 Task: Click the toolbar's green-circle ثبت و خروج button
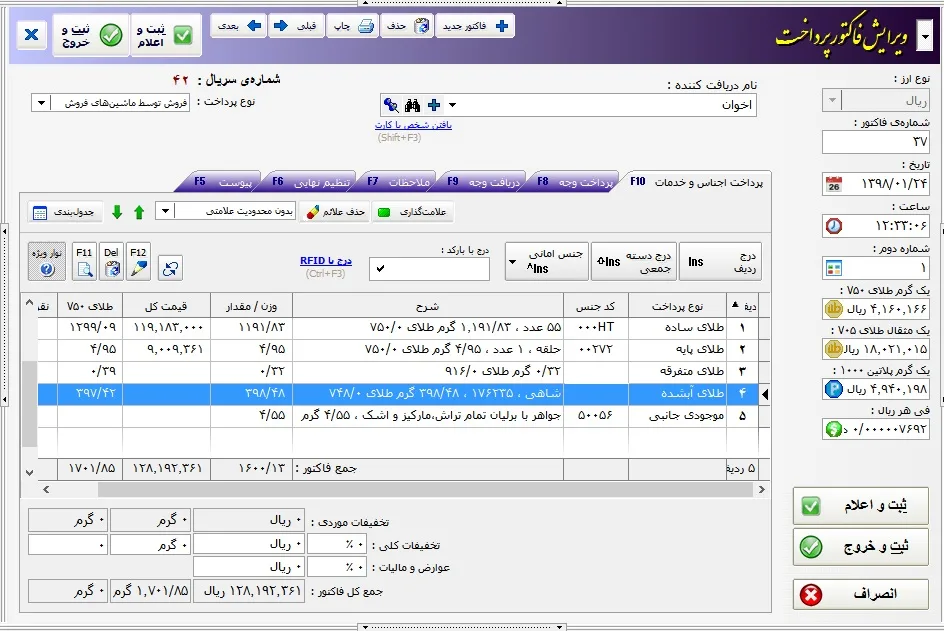tap(92, 35)
